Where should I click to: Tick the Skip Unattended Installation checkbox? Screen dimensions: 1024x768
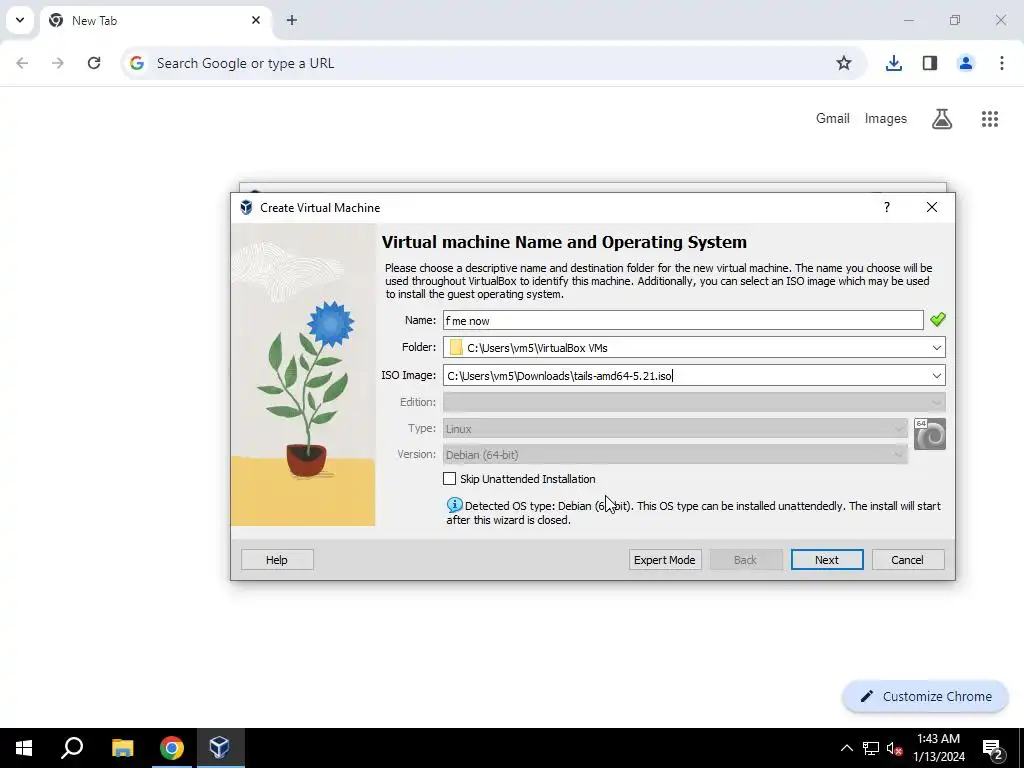449,479
